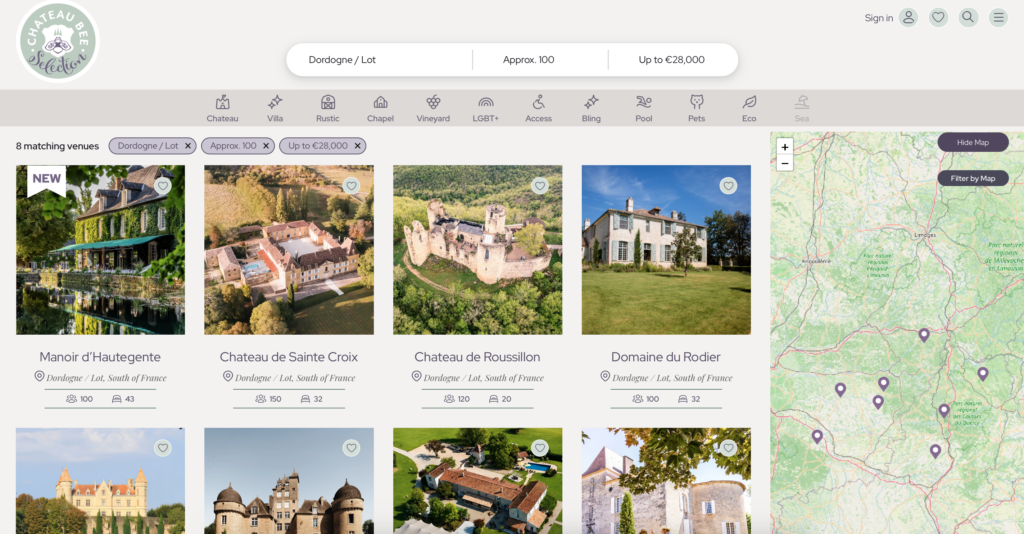1024x534 pixels.
Task: Click the Filter by Map button
Action: click(x=973, y=178)
